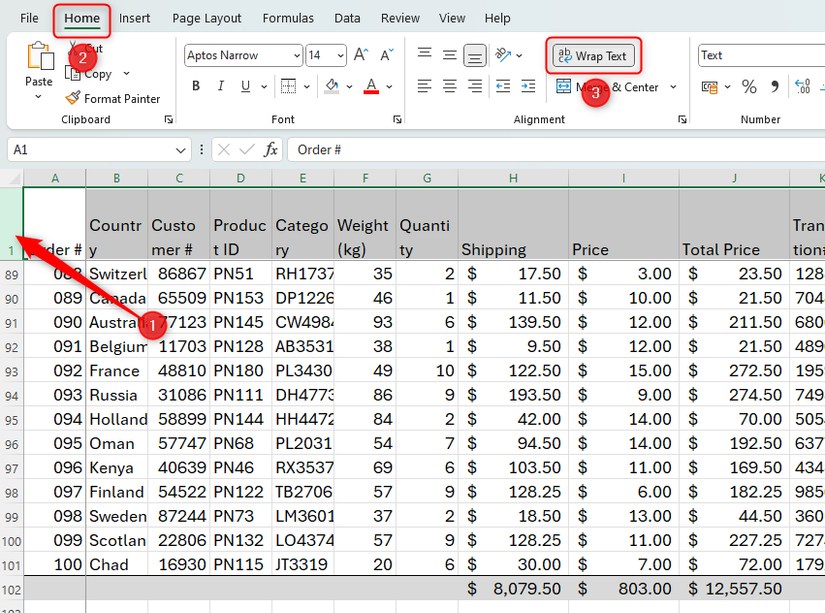
Task: Open the Borders tool
Action: 288,87
